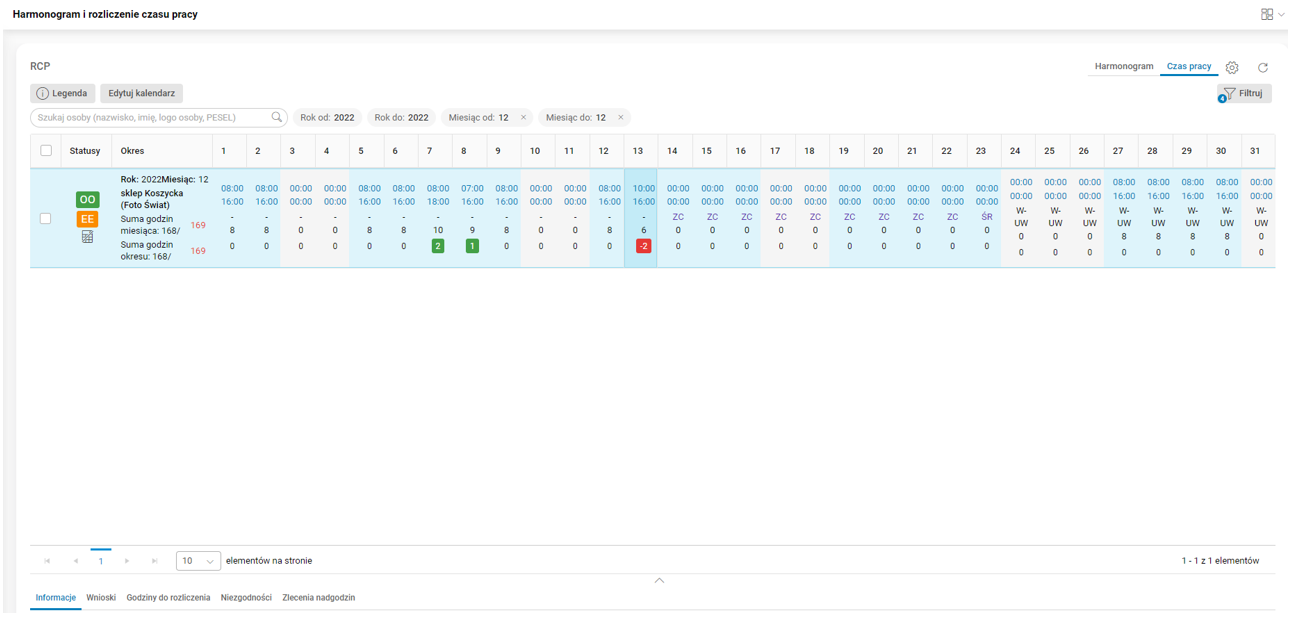This screenshot has height=622, width=1291.
Task: Click the 'Rok do: 2022' filter chip
Action: pos(402,118)
